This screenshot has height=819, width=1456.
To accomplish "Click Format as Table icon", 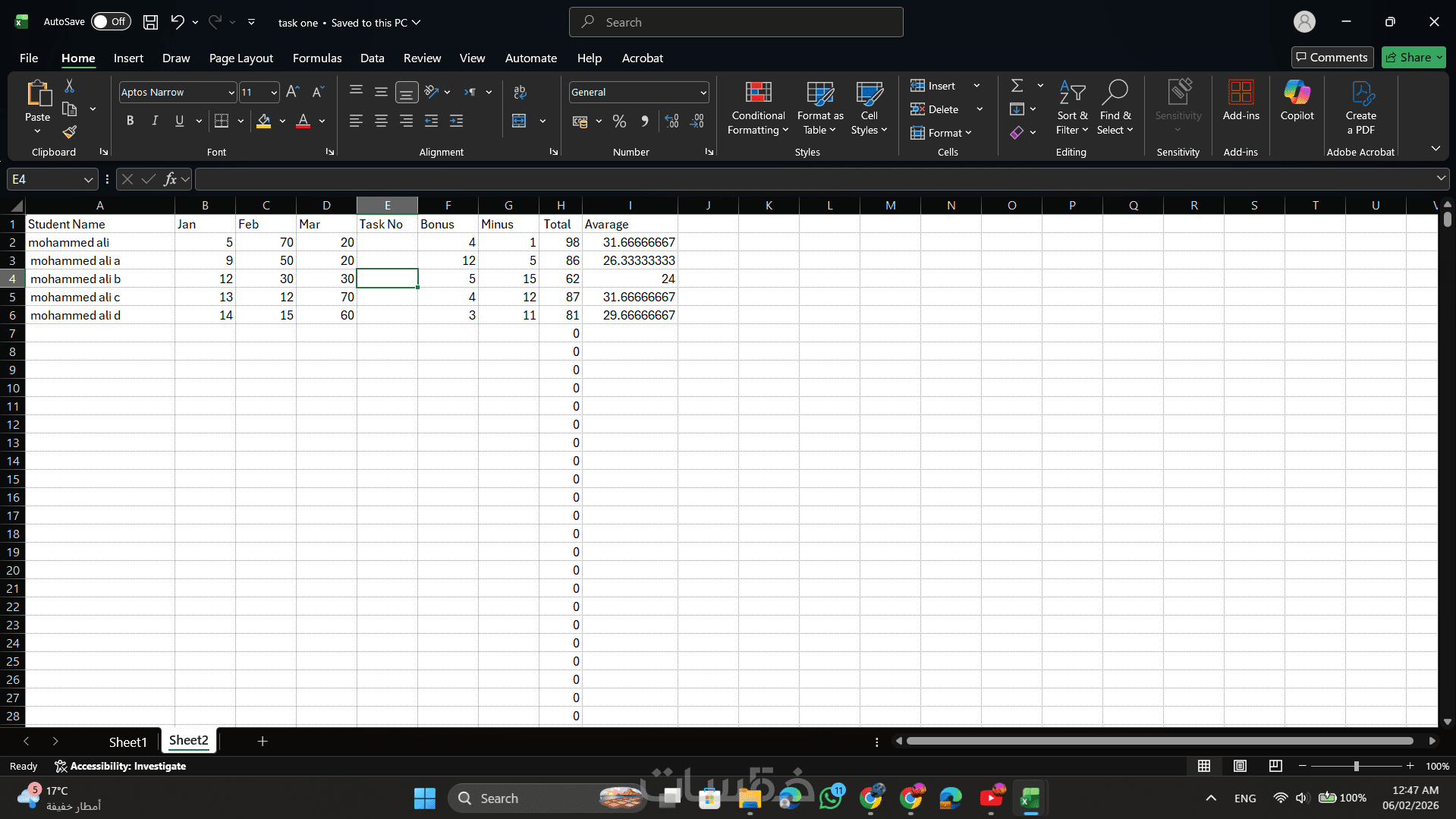I will tap(820, 108).
